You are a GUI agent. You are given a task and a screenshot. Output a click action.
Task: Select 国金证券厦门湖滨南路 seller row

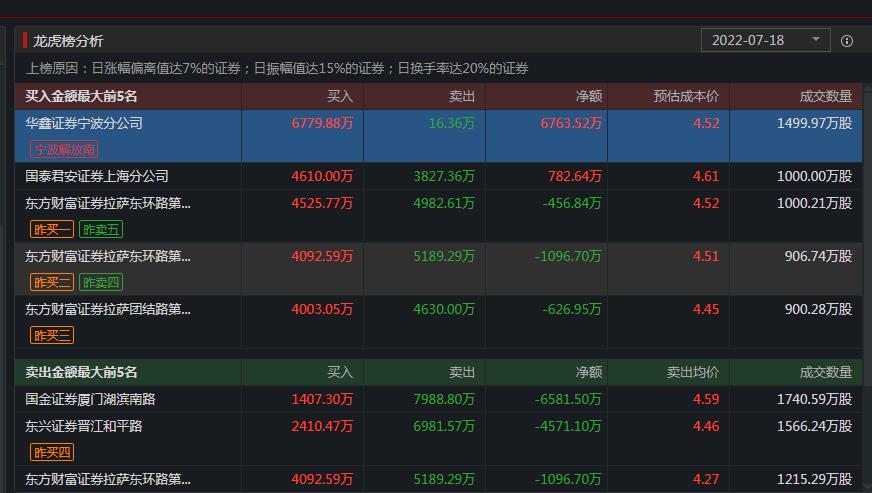90,399
